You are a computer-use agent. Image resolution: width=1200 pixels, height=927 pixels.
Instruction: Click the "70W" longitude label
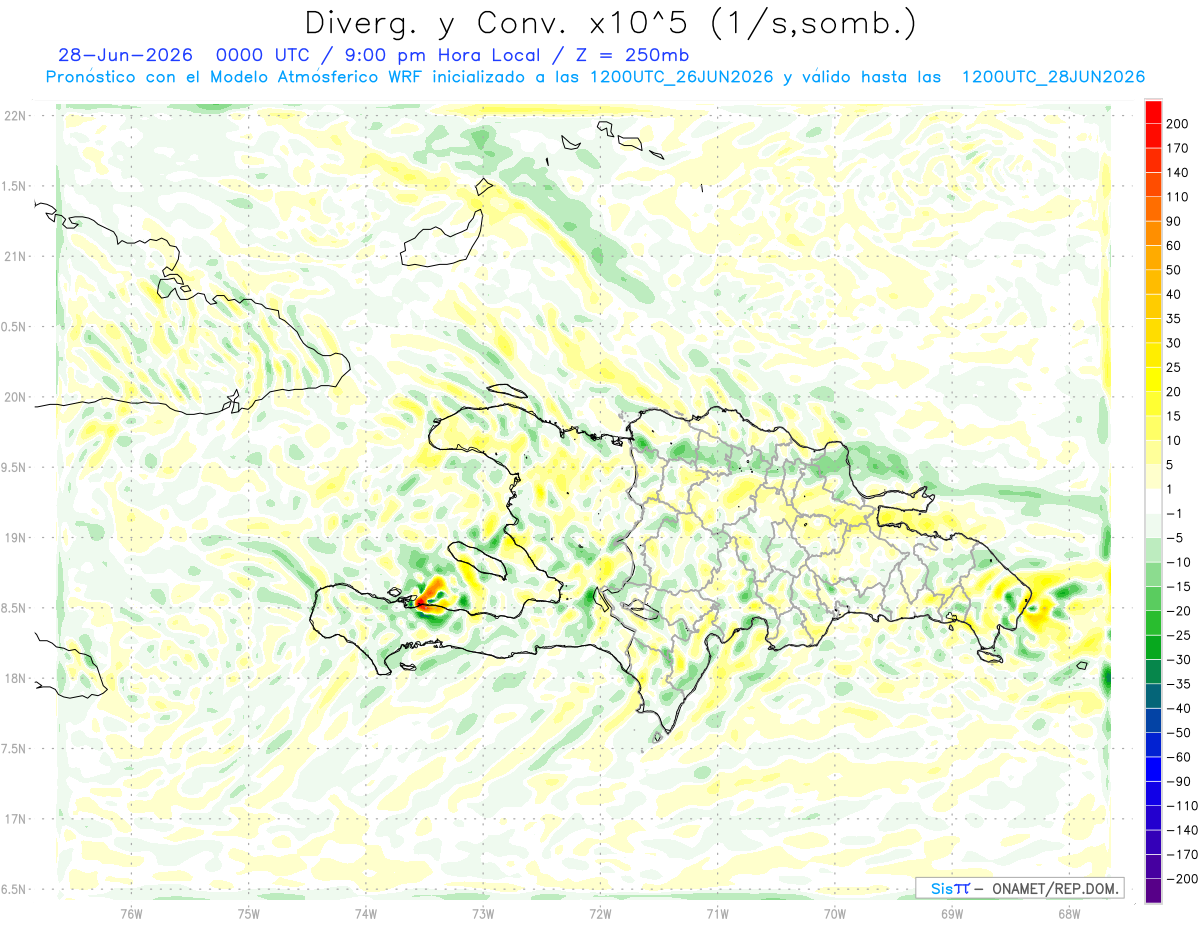(x=835, y=913)
